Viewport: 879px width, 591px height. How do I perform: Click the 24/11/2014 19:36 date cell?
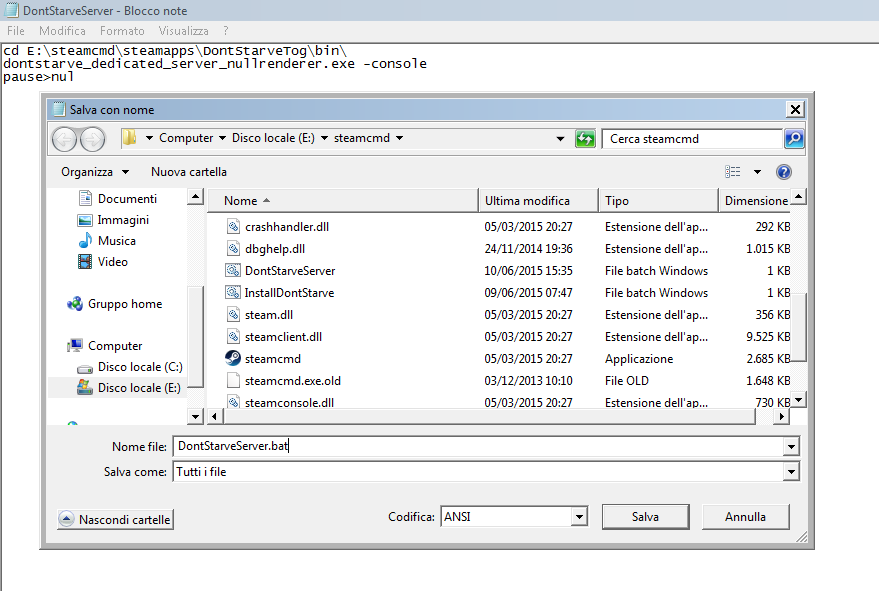[528, 248]
